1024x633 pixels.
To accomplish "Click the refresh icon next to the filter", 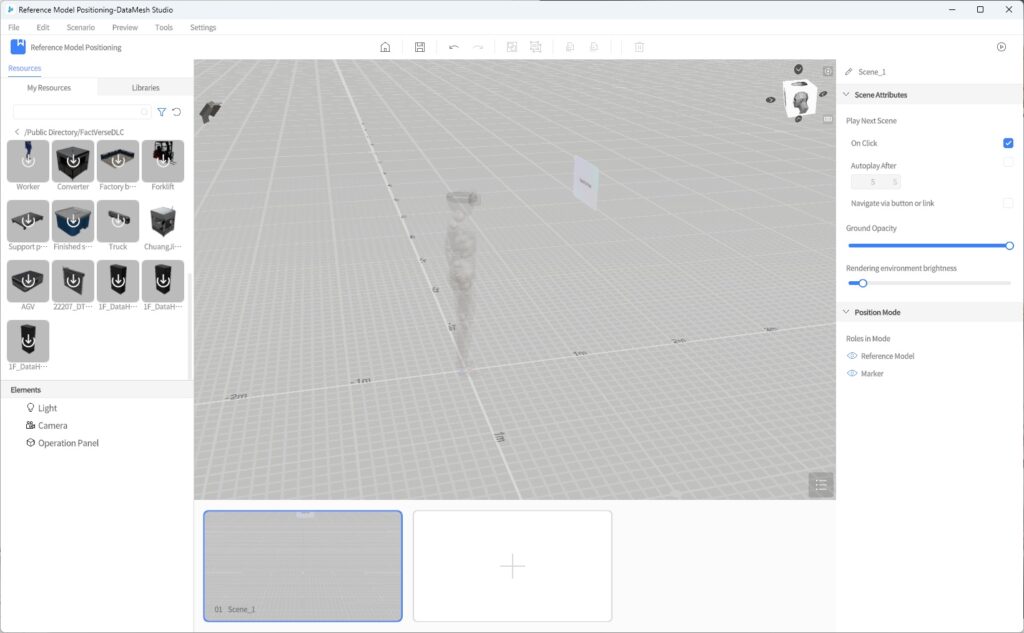I will (x=177, y=113).
